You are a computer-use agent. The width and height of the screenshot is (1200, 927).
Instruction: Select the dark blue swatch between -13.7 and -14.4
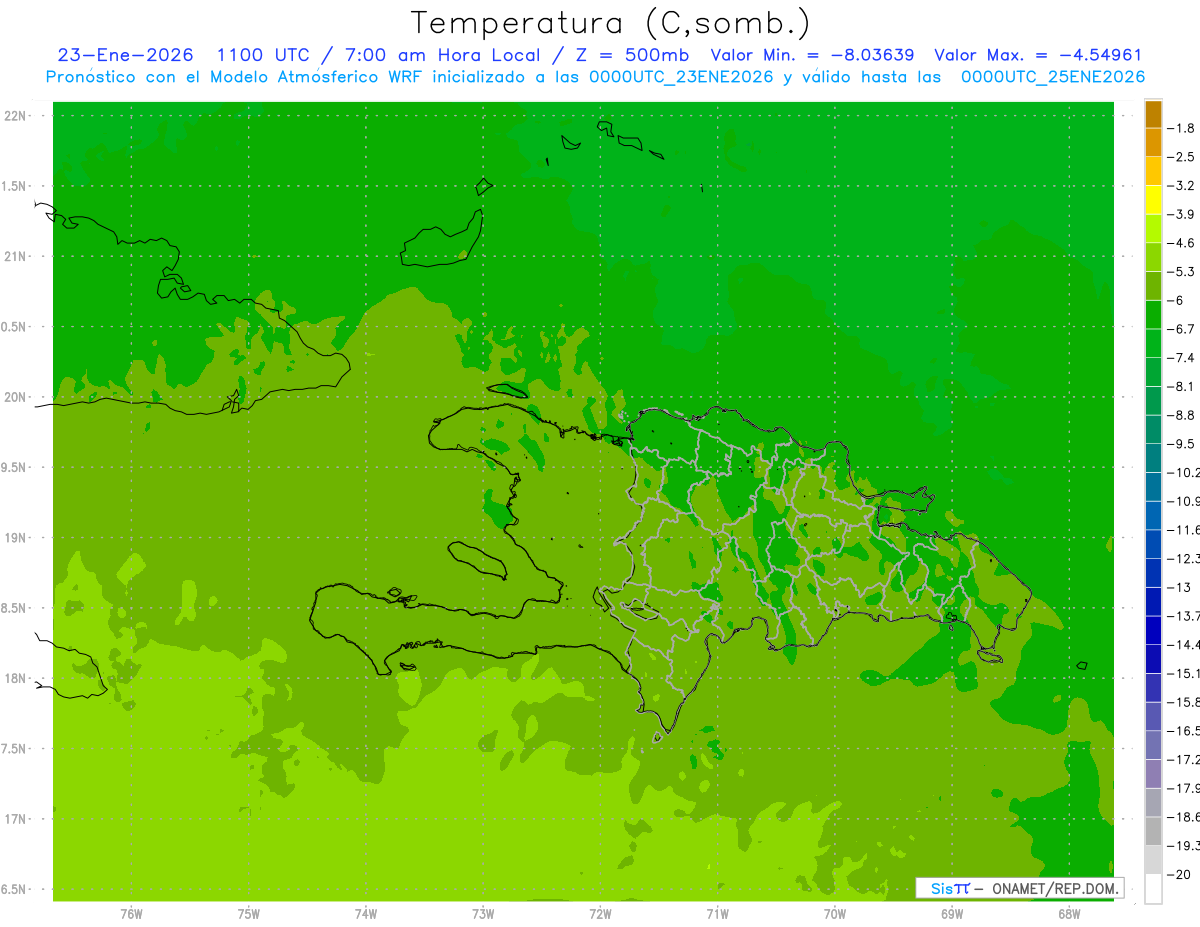tap(1153, 630)
